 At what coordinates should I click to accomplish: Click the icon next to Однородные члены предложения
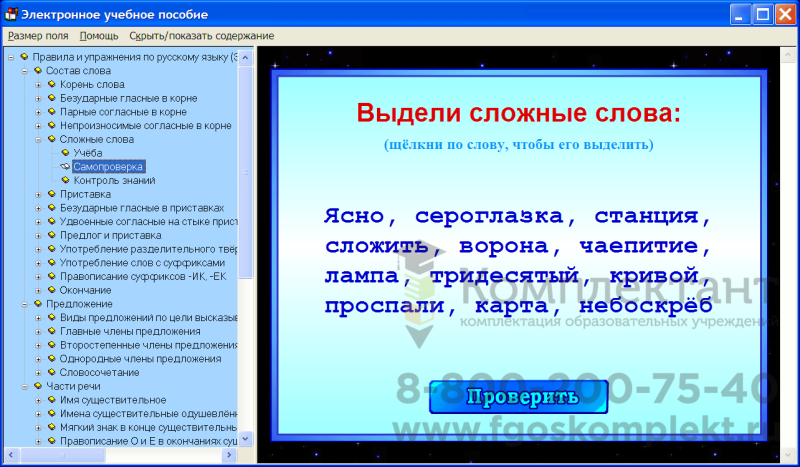(52, 358)
